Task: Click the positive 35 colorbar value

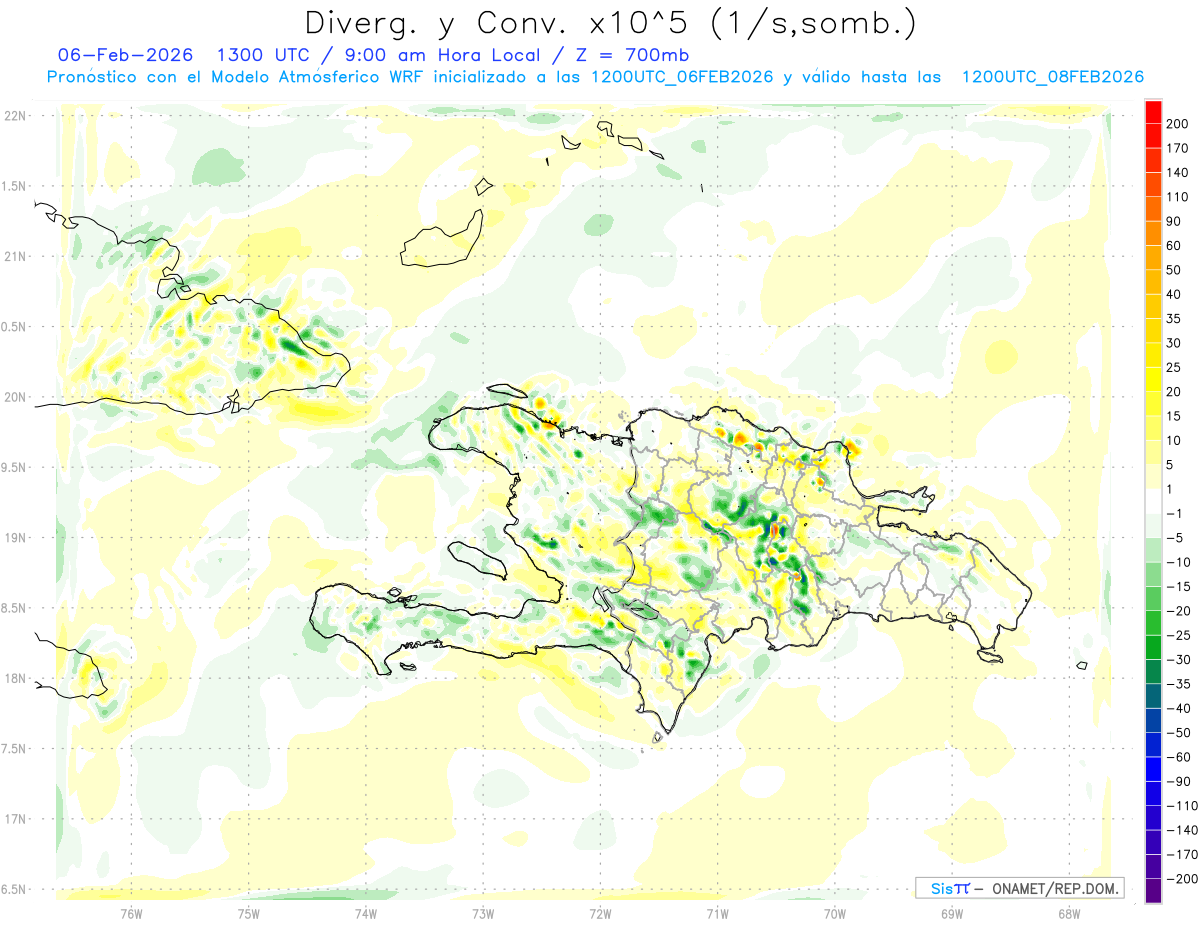Action: tap(1174, 319)
